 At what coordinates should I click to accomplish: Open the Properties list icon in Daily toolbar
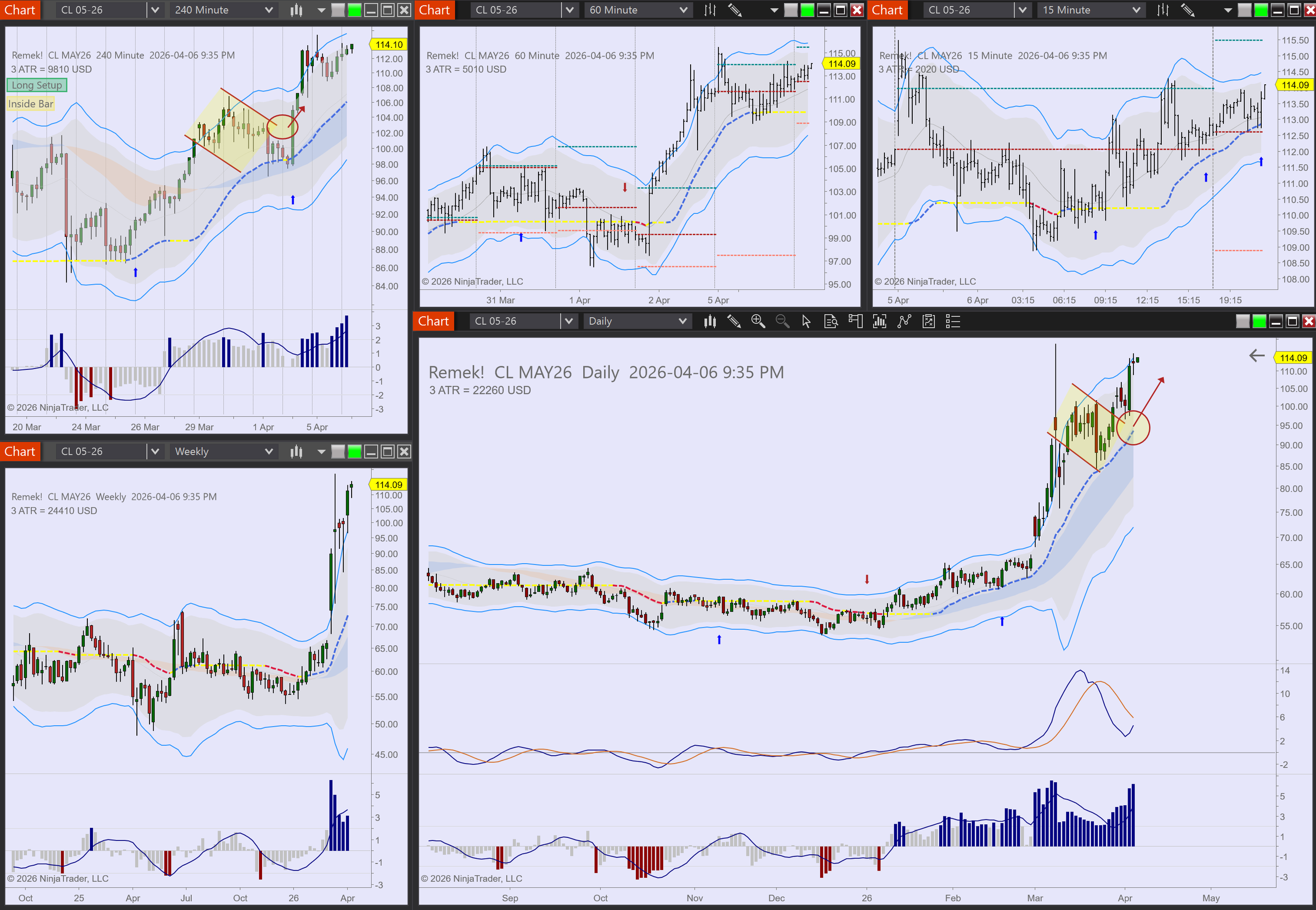coord(953,321)
